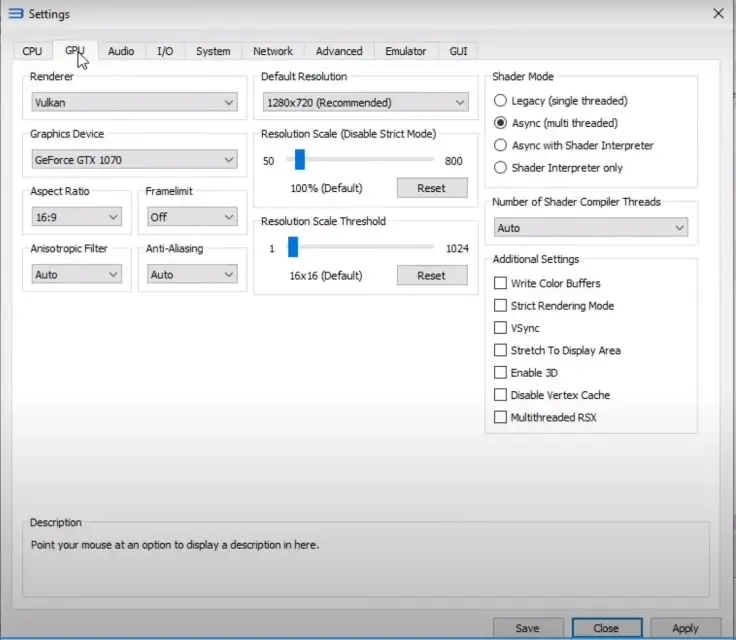The height and width of the screenshot is (640, 736).
Task: Click the Close button at bottom
Action: click(x=606, y=628)
